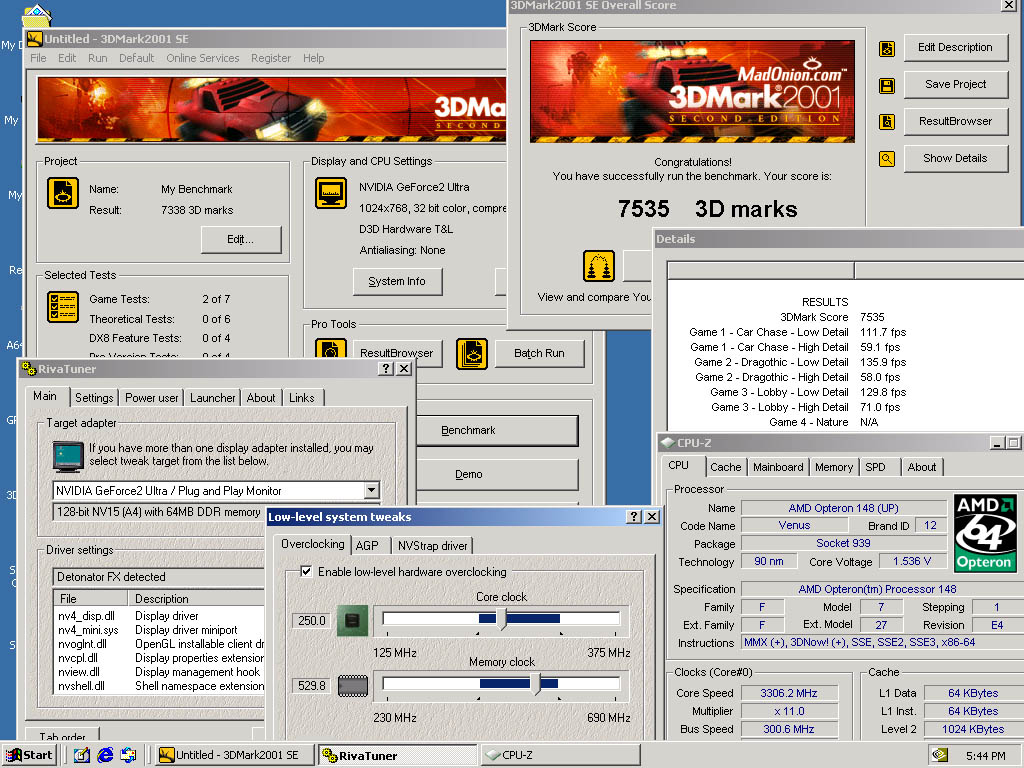1024x768 pixels.
Task: Click the taskbar clock showing 5:44 PM
Action: pos(985,756)
